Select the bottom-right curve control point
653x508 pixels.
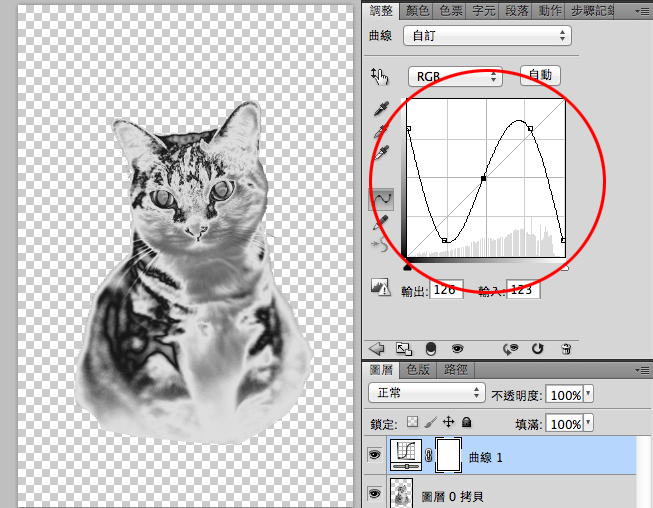563,241
